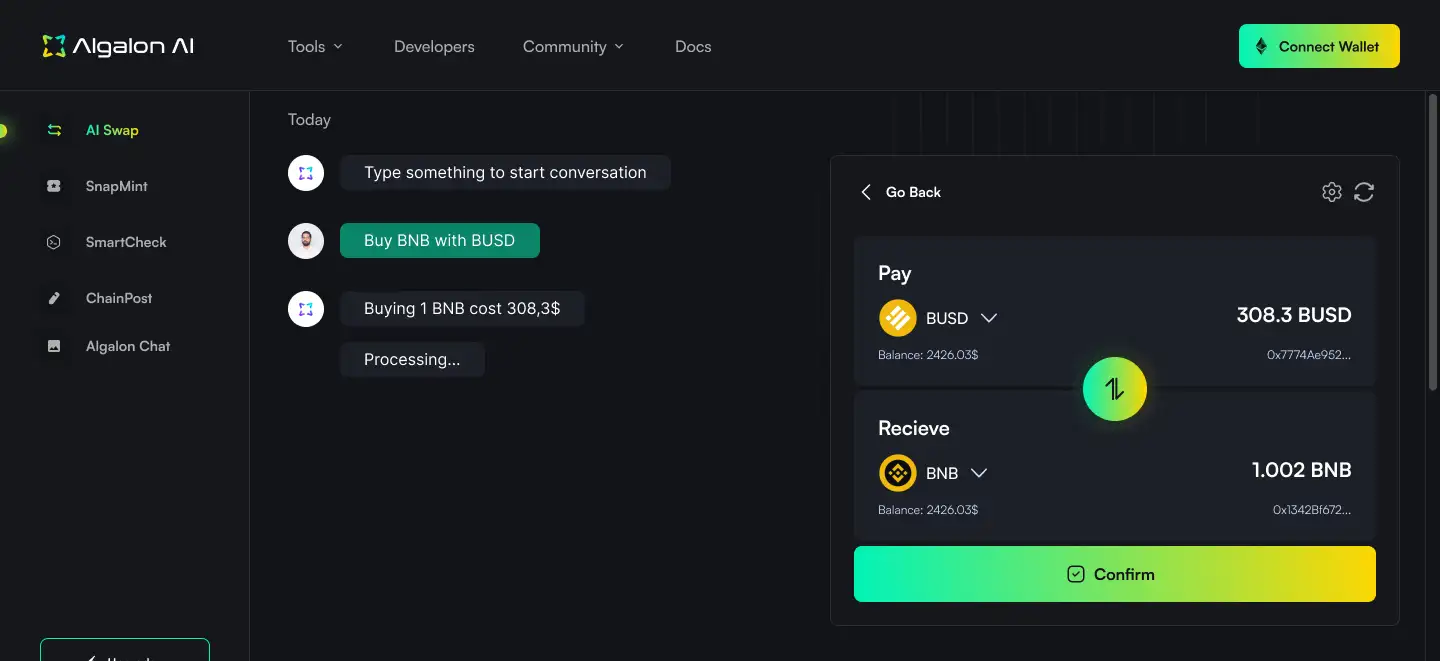Click the refresh rates icon
Viewport: 1440px width, 661px height.
coord(1364,192)
